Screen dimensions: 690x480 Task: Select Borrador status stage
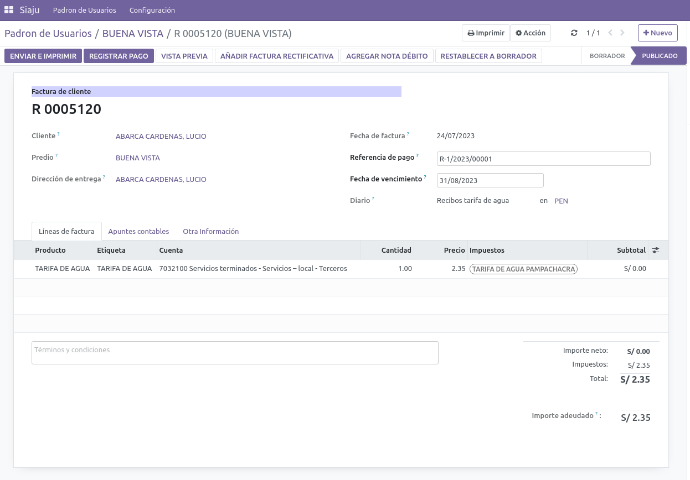click(607, 56)
